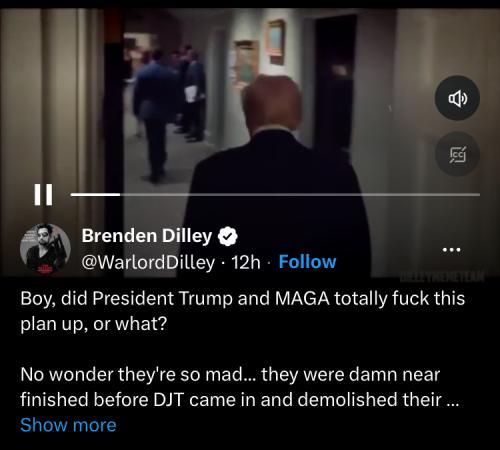Viewport: 500px width, 450px height.
Task: Open the post via the 12h timestamp
Action: (x=246, y=262)
